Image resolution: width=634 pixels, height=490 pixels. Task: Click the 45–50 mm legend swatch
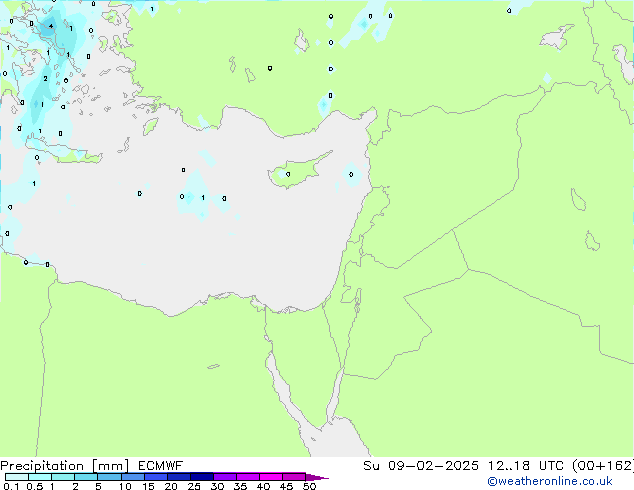click(294, 477)
